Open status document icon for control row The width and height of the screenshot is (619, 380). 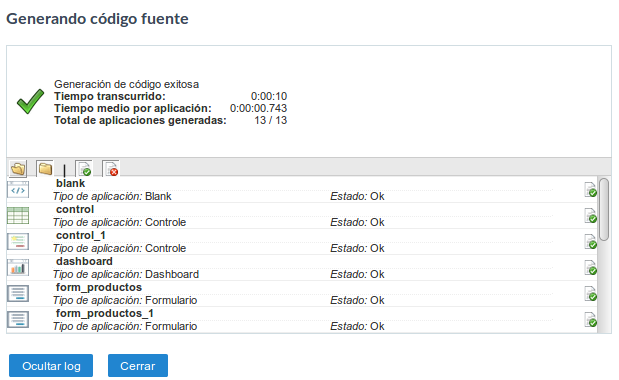591,216
